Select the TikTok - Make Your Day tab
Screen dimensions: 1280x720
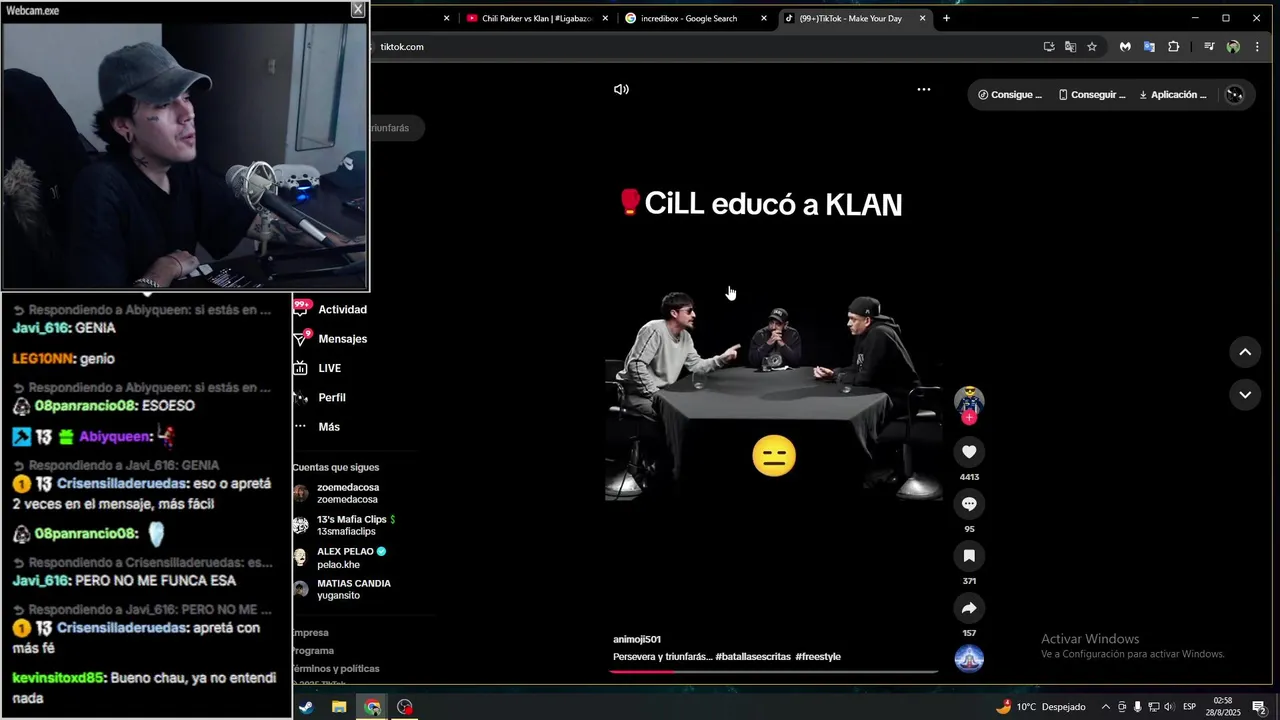point(851,18)
